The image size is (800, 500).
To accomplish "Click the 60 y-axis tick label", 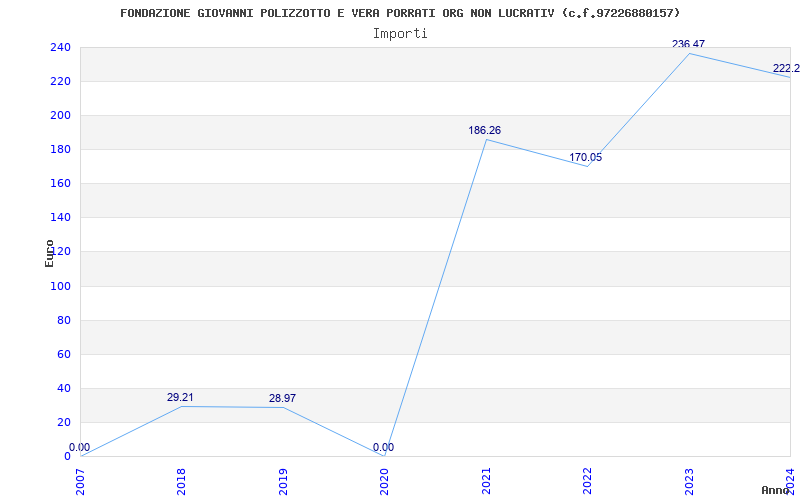I will [63, 355].
